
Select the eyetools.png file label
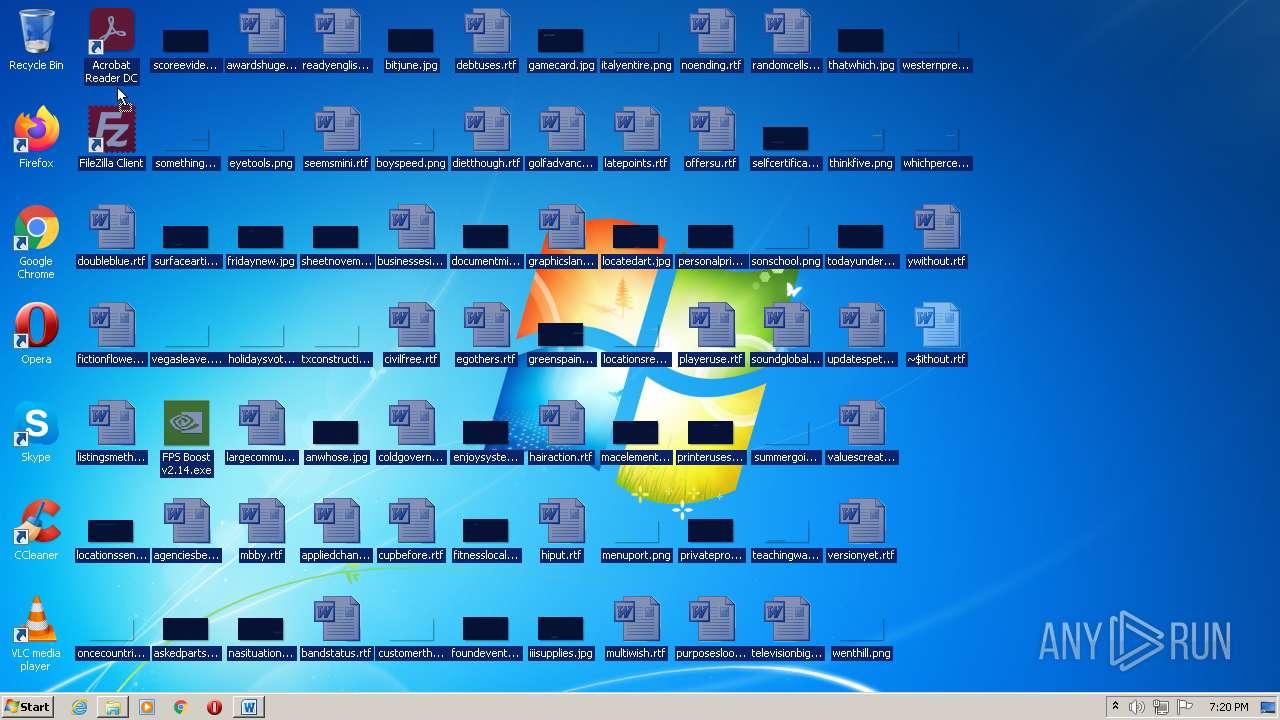point(261,163)
